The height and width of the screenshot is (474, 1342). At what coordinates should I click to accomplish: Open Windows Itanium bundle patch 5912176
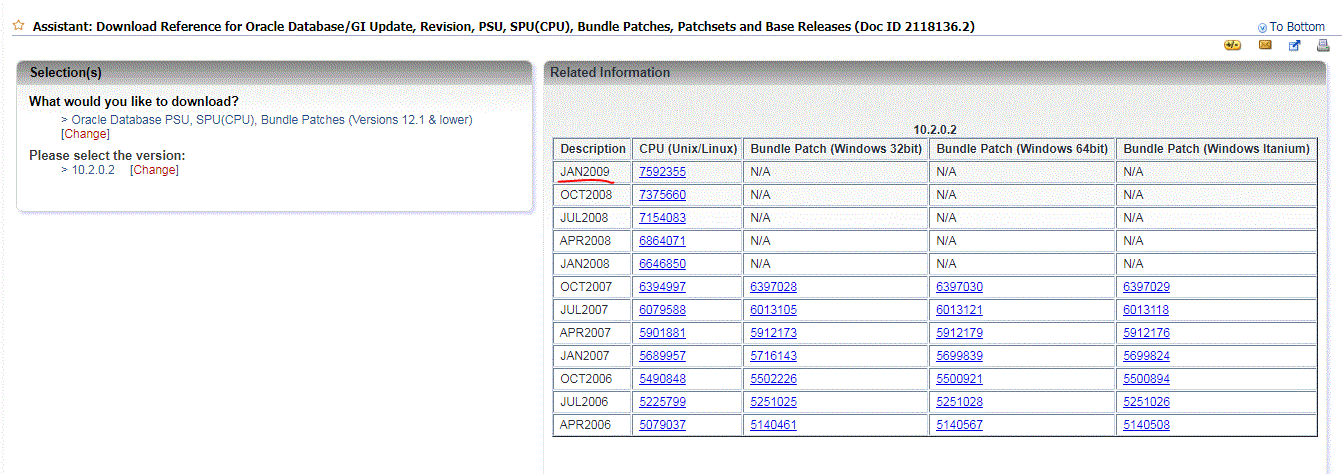click(x=1146, y=333)
